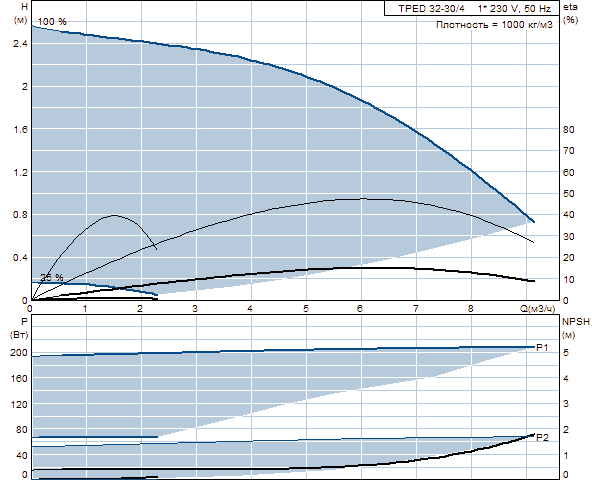Viewport: 592px width, 480px height.
Task: Click the eta (%) axis label
Action: [x=570, y=13]
